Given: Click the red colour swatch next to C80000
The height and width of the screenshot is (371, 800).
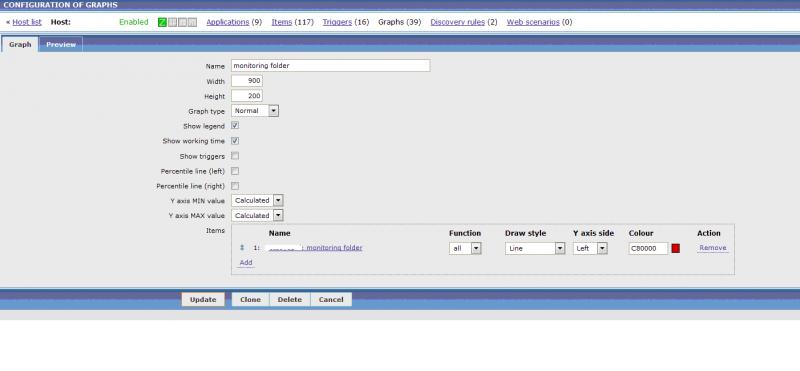Looking at the screenshot, I should click(x=676, y=249).
